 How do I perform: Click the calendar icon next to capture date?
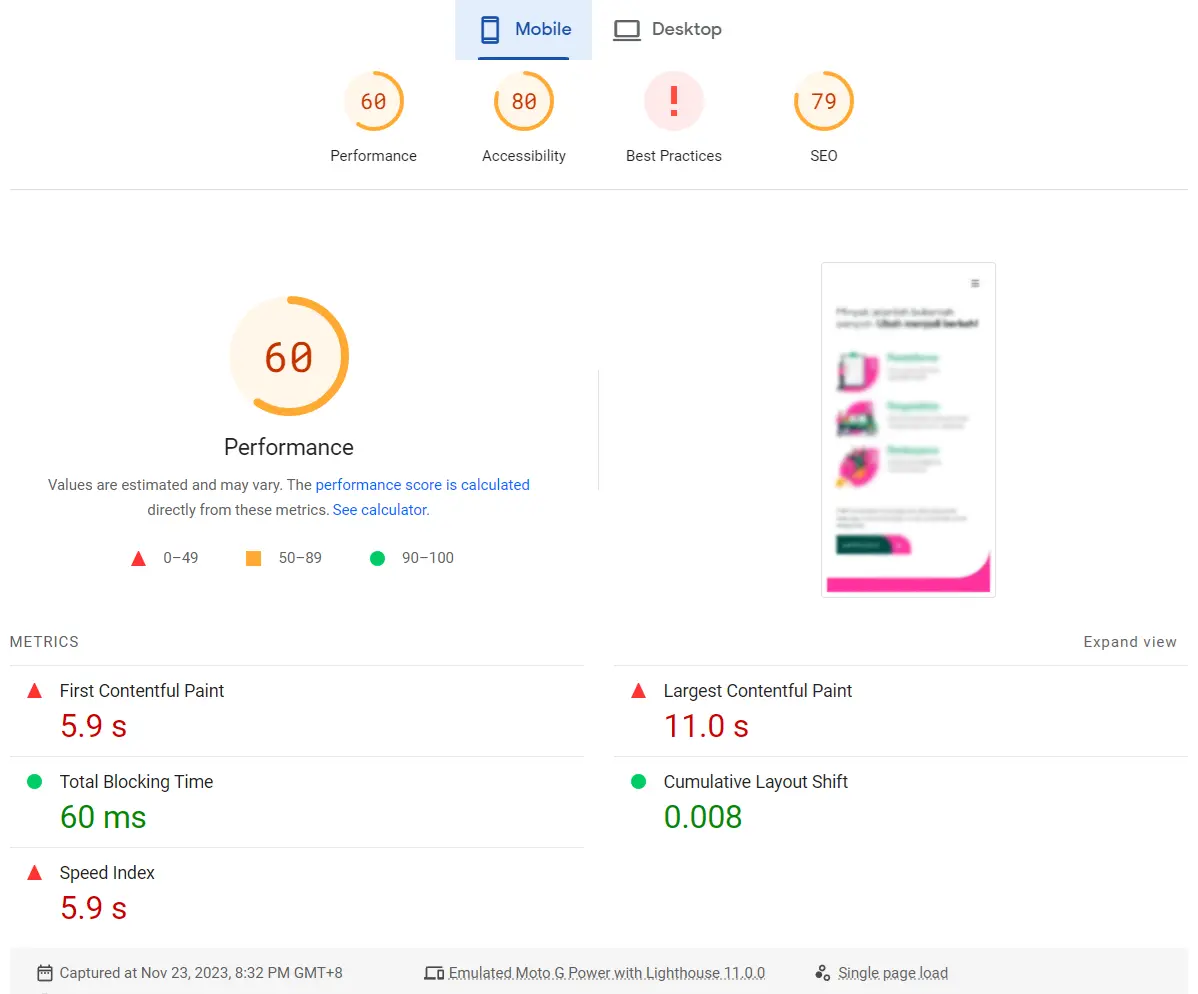pyautogui.click(x=44, y=973)
